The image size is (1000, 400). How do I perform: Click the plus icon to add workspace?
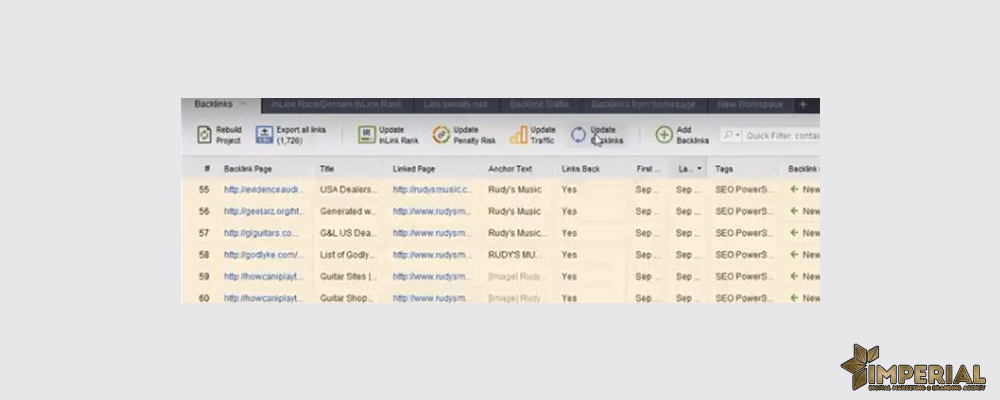click(x=802, y=104)
